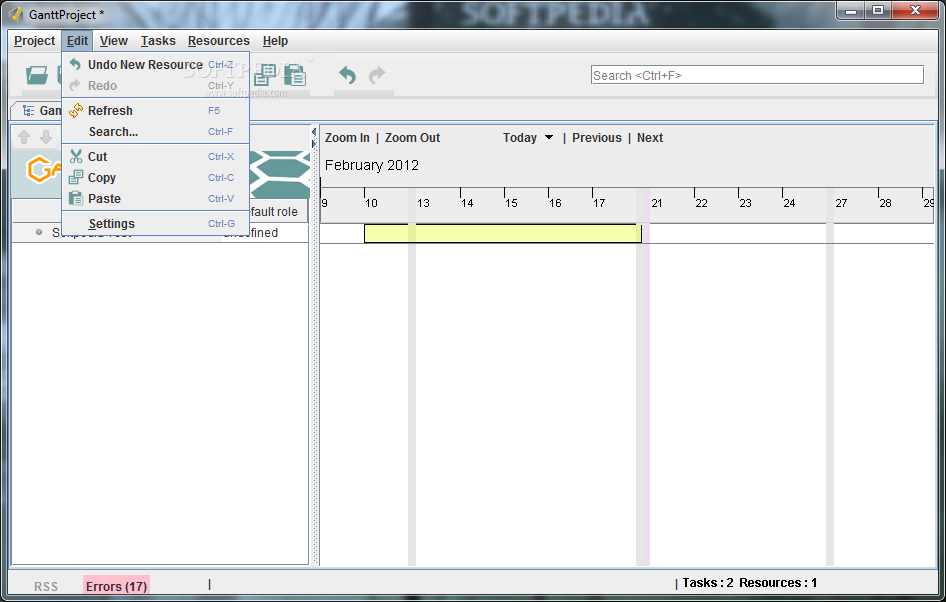Click the Tasks : 2 status text
This screenshot has width=946, height=602.
pyautogui.click(x=708, y=583)
